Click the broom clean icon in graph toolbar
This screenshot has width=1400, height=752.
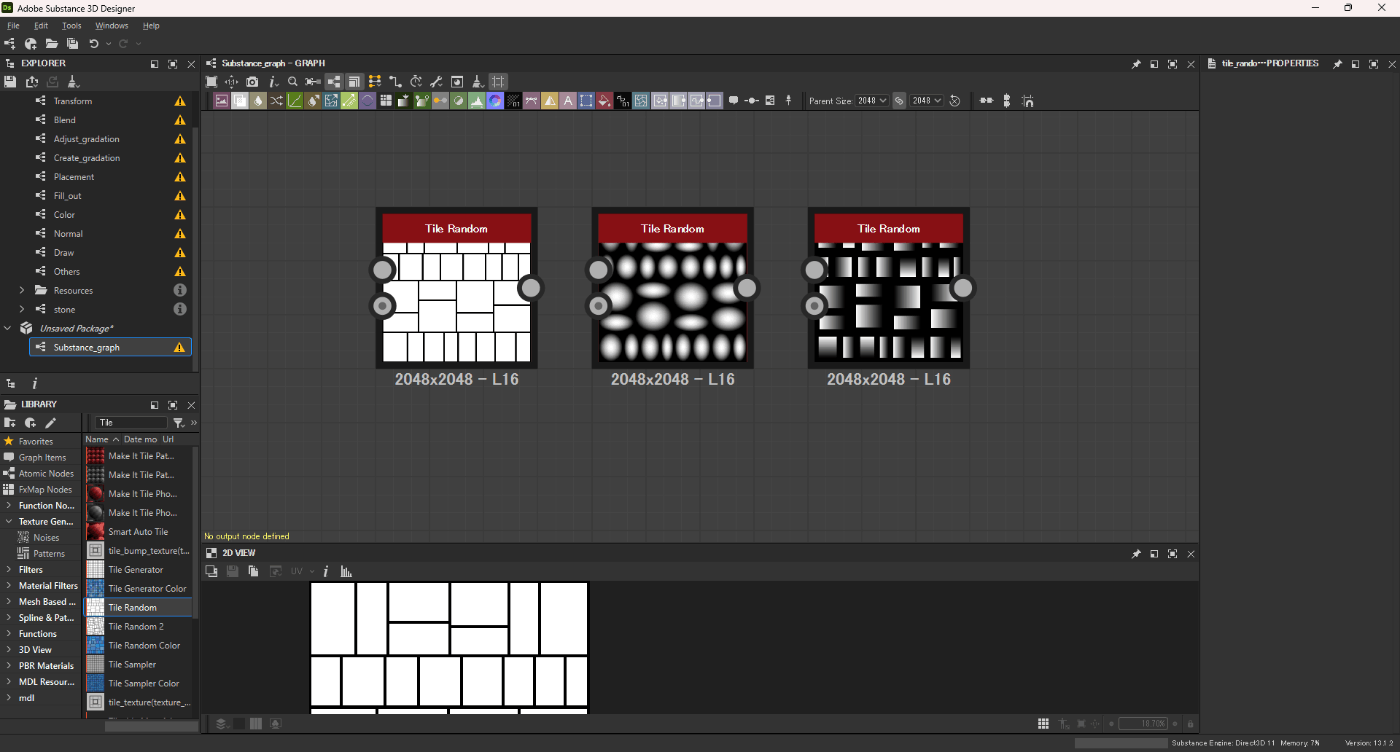[478, 82]
